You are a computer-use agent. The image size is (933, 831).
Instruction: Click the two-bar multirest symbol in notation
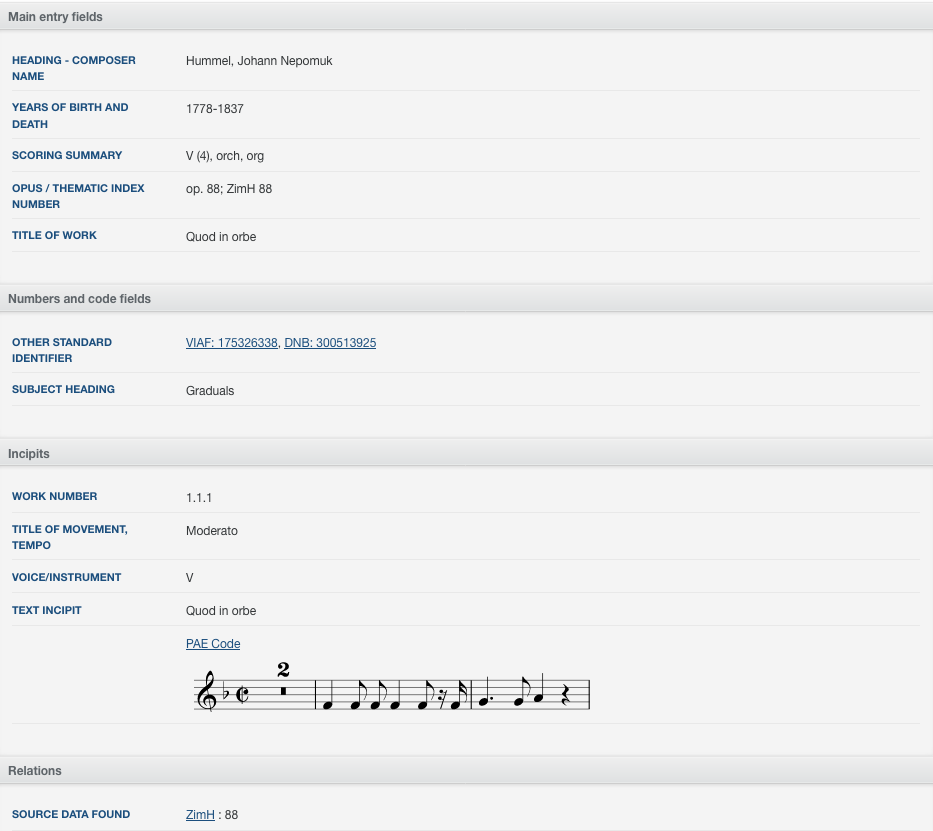point(283,681)
